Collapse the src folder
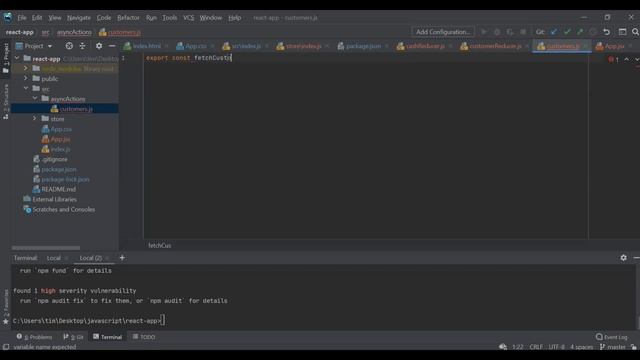 point(26,88)
